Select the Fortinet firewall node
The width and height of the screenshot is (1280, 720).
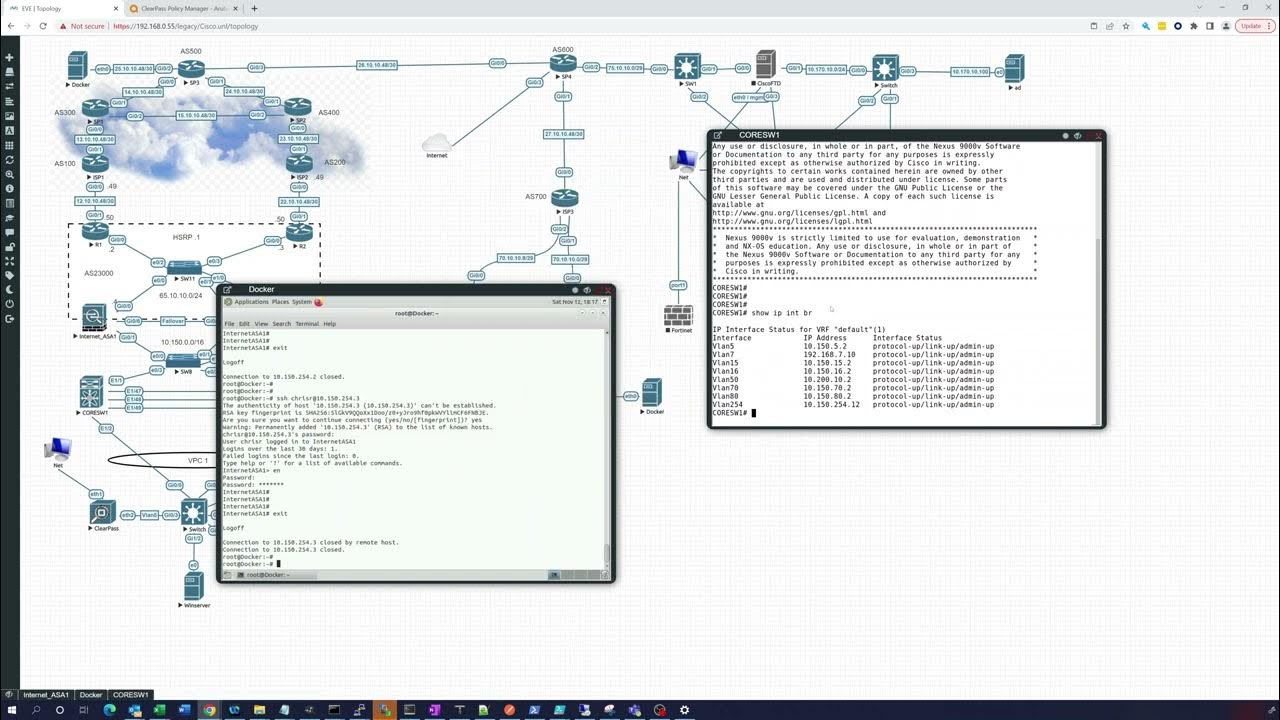coord(678,316)
